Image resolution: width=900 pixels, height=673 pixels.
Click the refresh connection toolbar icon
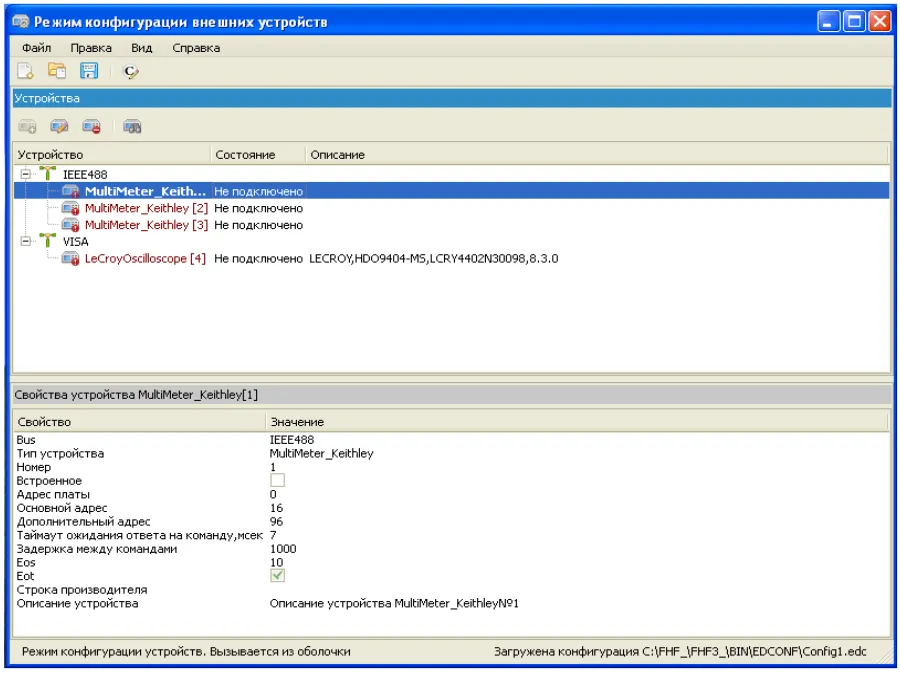pyautogui.click(x=131, y=72)
